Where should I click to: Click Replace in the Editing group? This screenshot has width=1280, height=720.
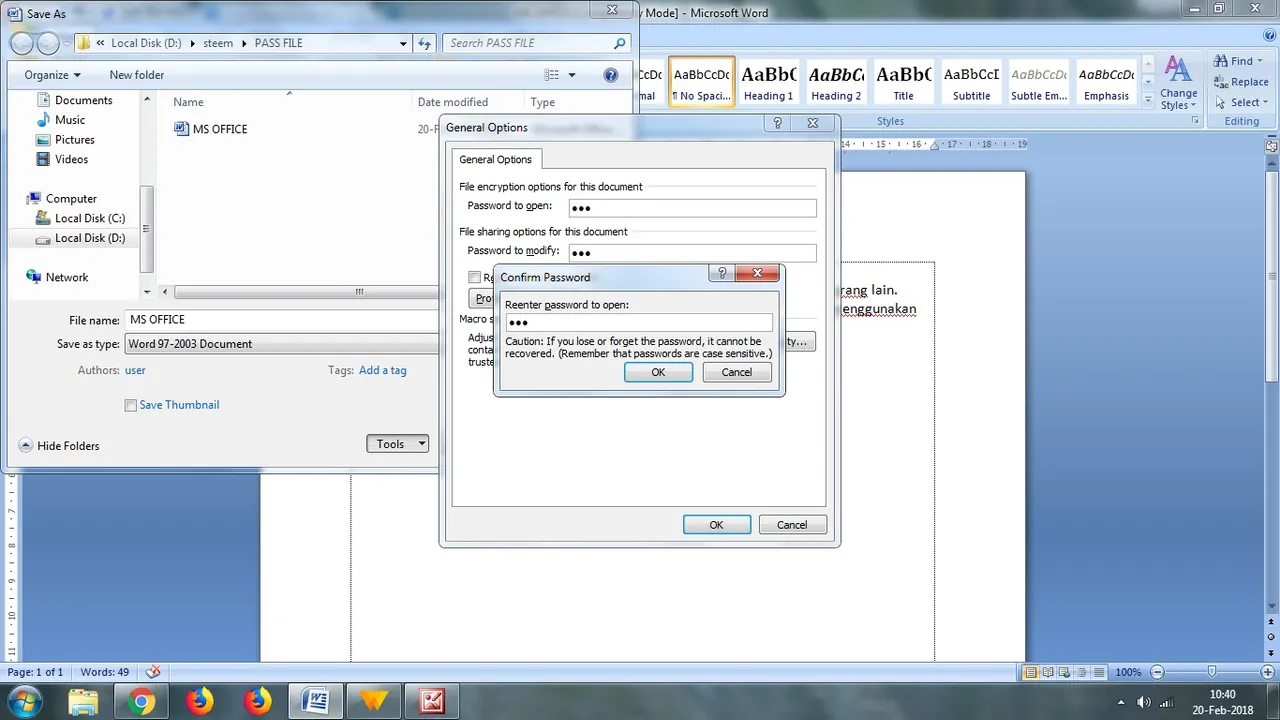(1241, 82)
